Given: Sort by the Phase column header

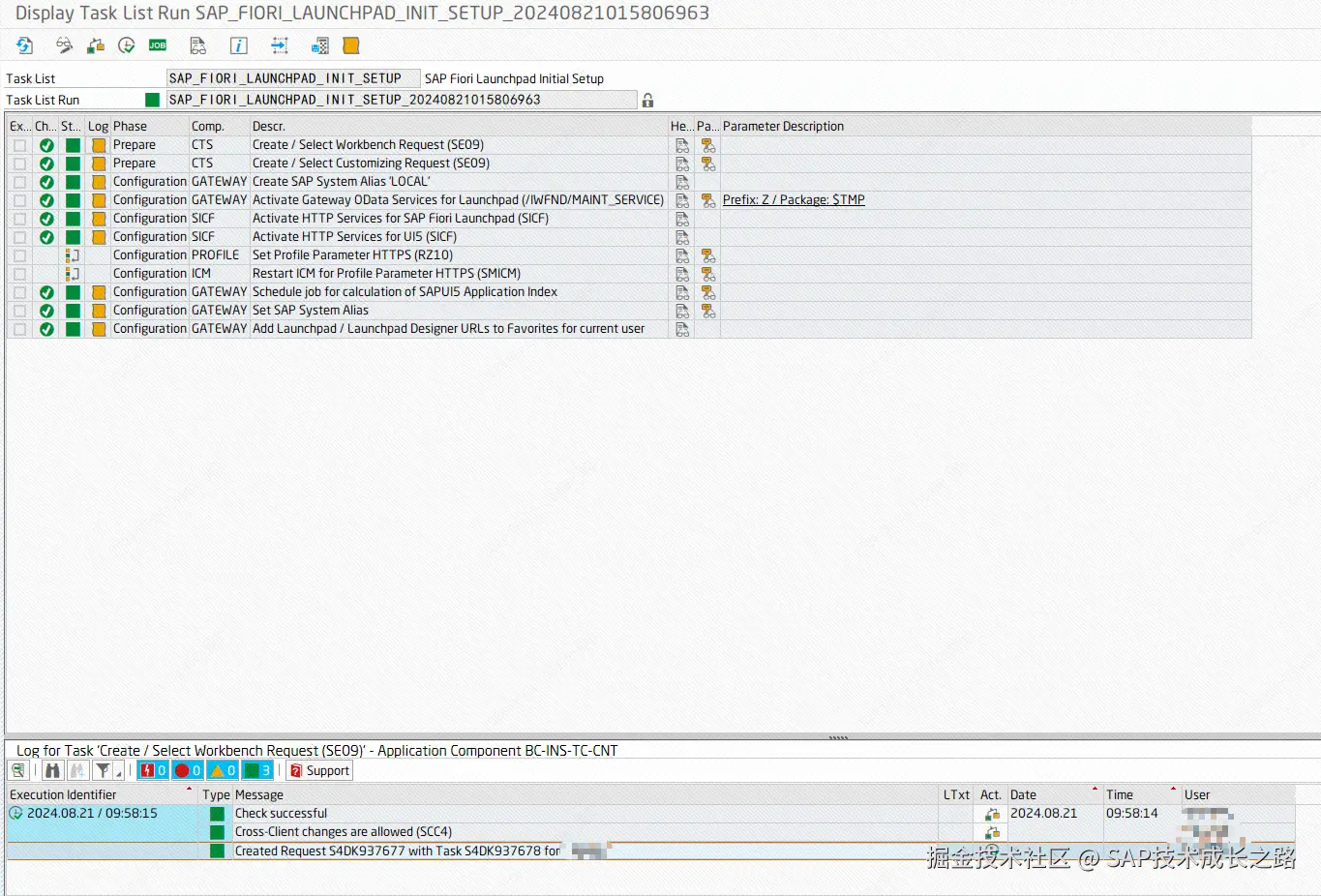Looking at the screenshot, I should 149,127.
